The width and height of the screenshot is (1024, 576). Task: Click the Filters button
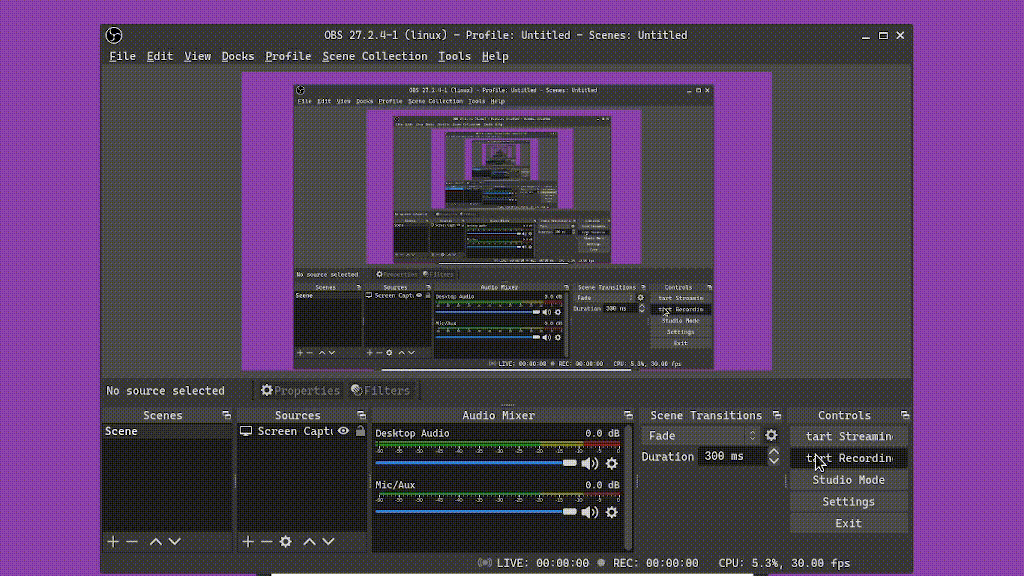click(x=381, y=391)
